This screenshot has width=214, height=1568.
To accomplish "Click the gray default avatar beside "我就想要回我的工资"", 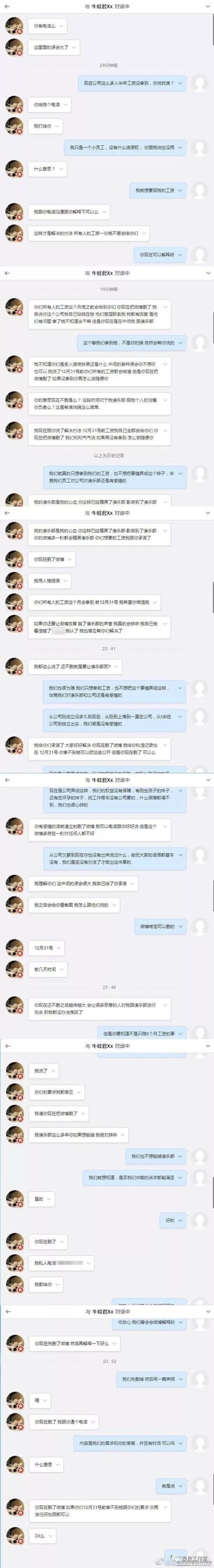I will tap(199, 190).
